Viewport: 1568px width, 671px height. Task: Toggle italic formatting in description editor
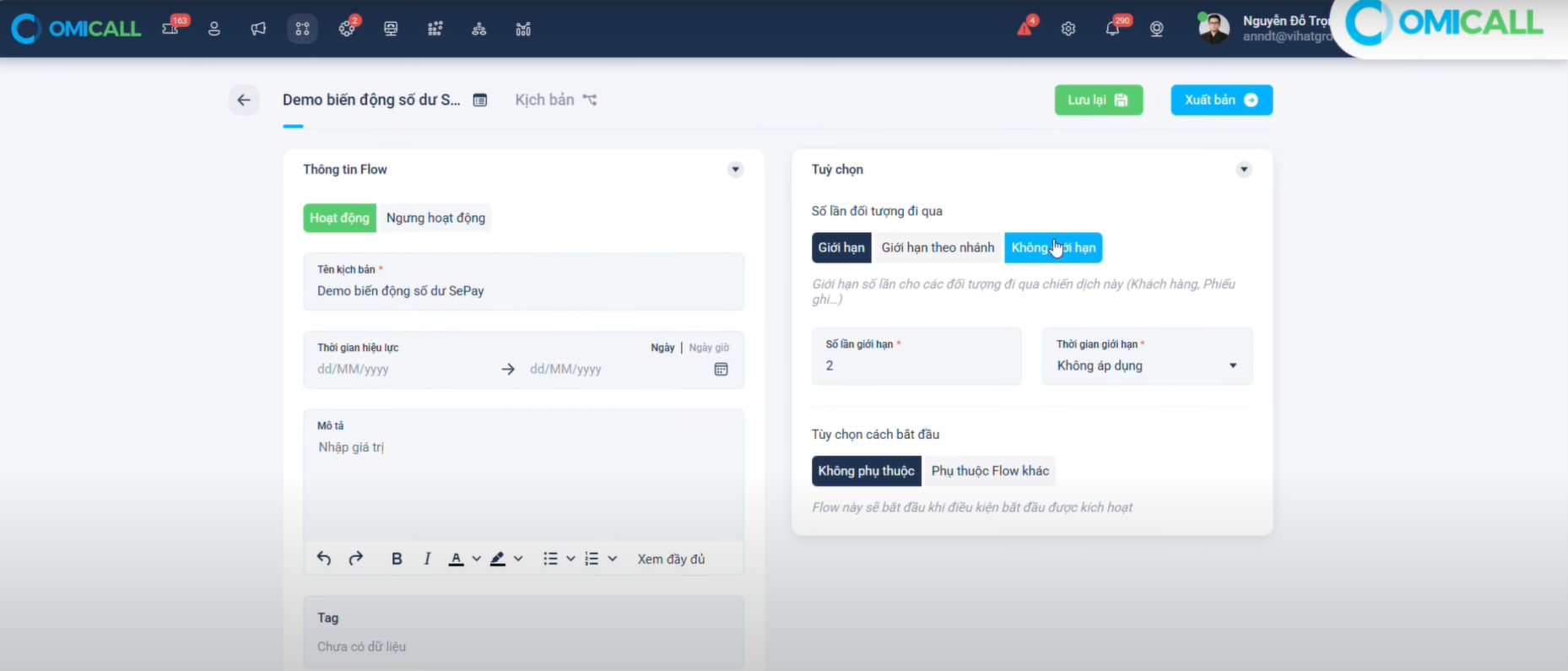pos(427,559)
